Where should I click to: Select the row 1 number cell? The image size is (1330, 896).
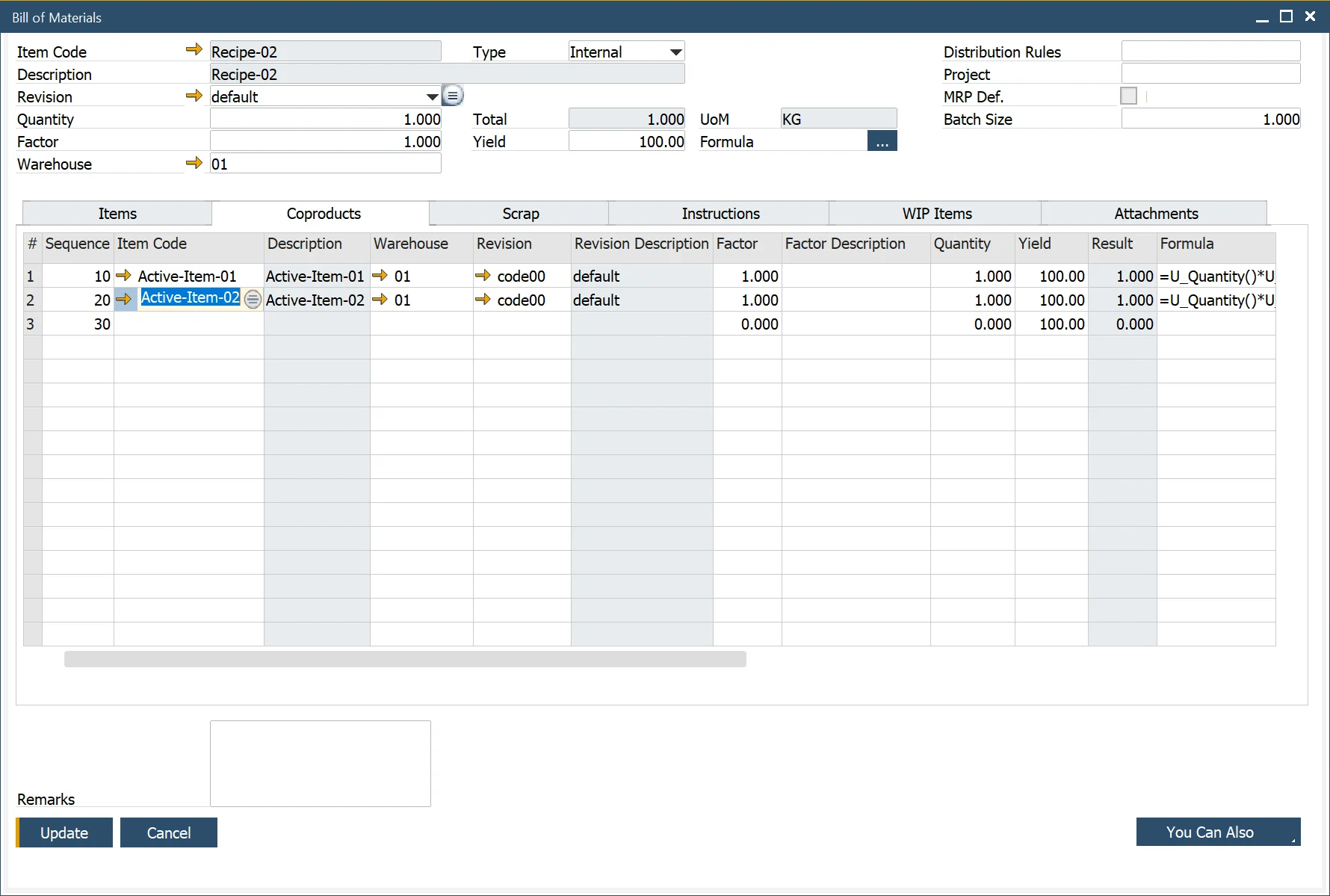click(x=31, y=275)
